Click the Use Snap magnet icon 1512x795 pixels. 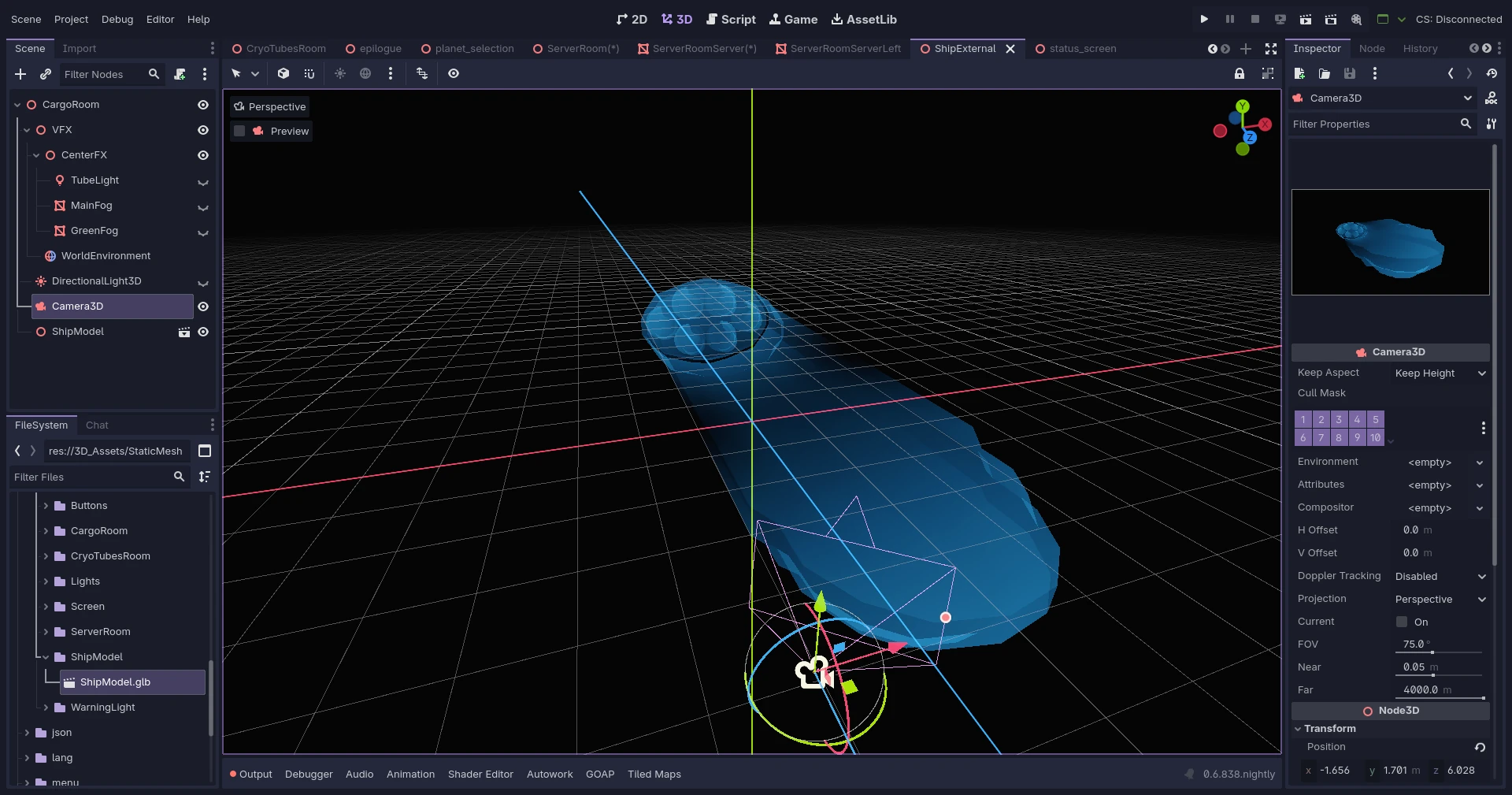(x=309, y=73)
